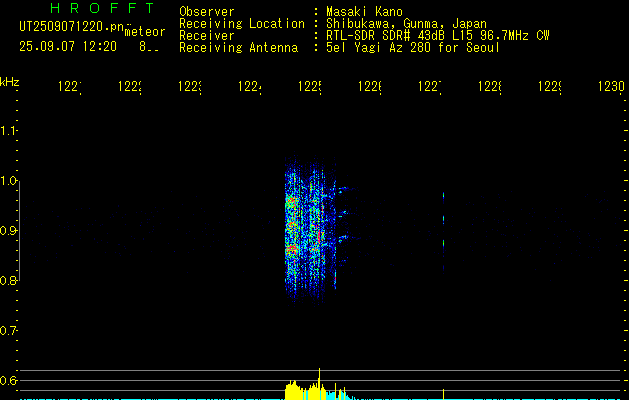Click the 0.8 frequency axis label
The width and height of the screenshot is (629, 400).
click(x=8, y=280)
